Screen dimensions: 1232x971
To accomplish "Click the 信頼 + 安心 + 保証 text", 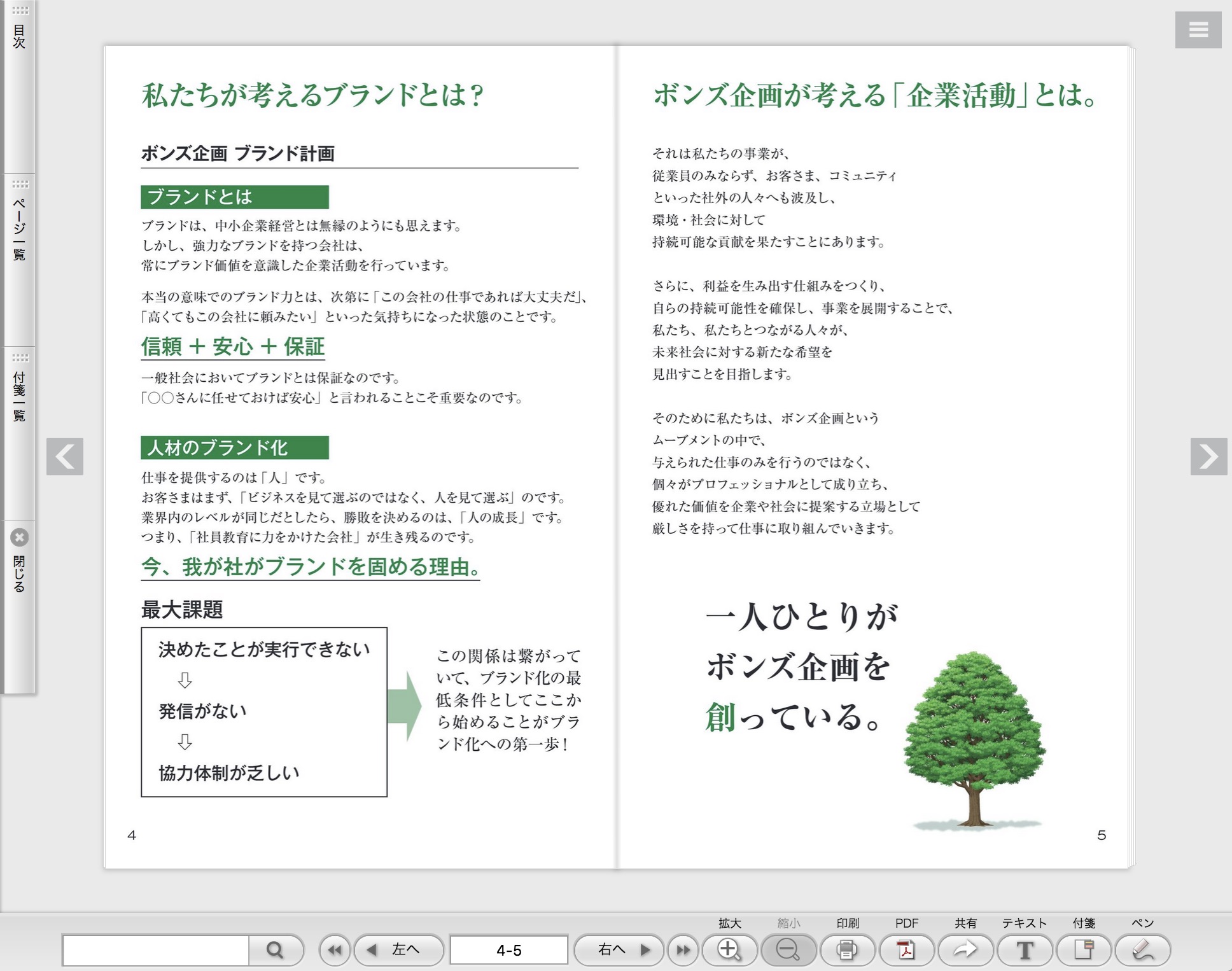I will (x=233, y=346).
